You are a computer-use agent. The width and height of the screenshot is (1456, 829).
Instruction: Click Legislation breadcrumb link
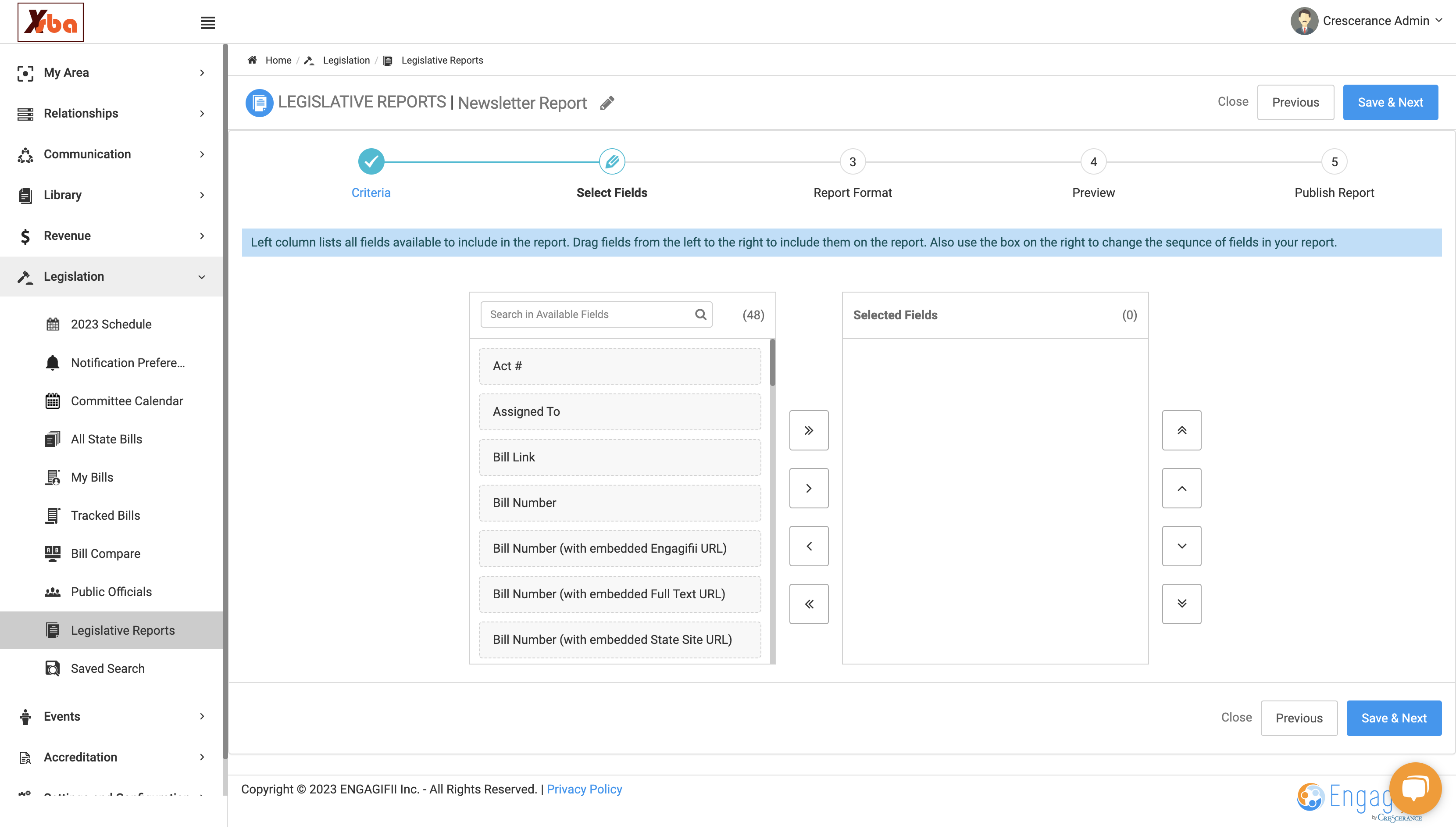pos(346,61)
